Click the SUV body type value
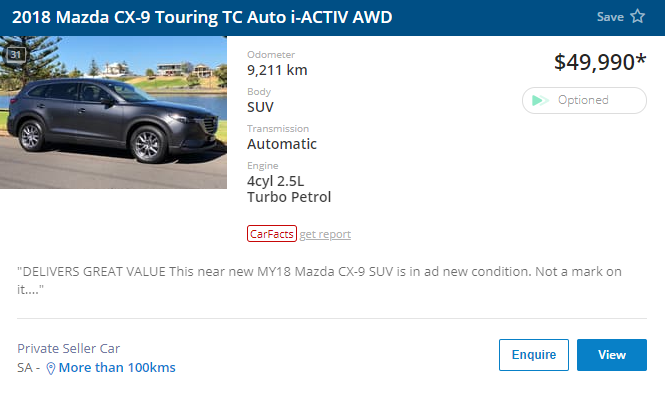The width and height of the screenshot is (665, 394). (x=260, y=107)
